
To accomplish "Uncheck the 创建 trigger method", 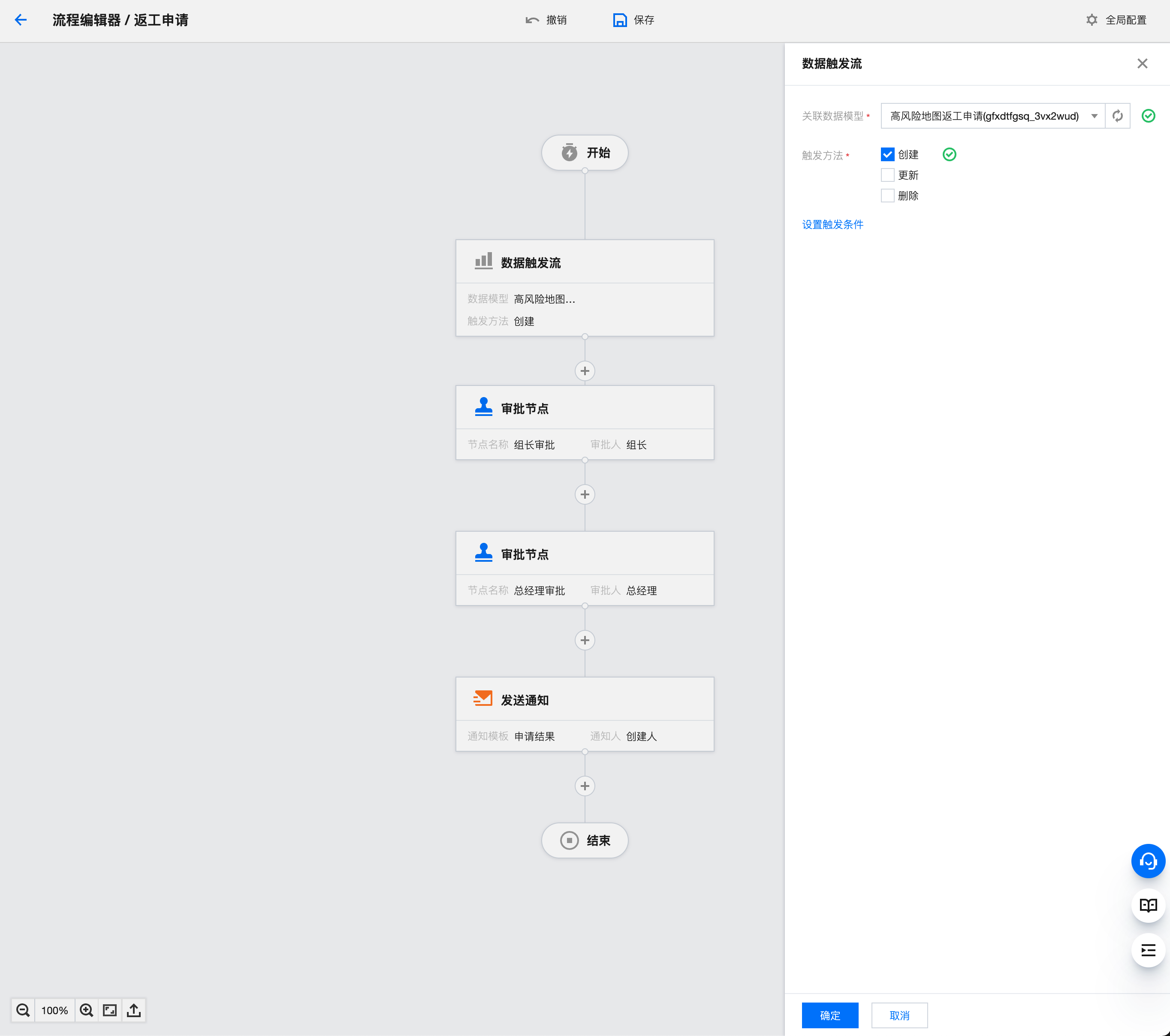I will coord(887,154).
